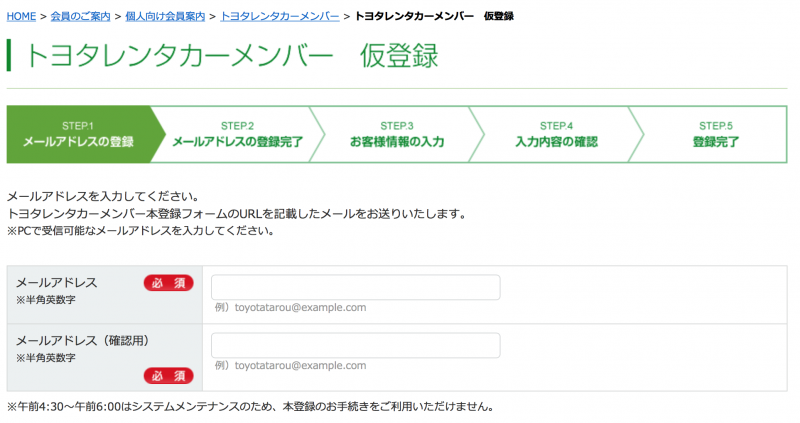The height and width of the screenshot is (423, 800).
Task: Click ※半角英数字 note under メールアドレス label
Action: click(45, 300)
